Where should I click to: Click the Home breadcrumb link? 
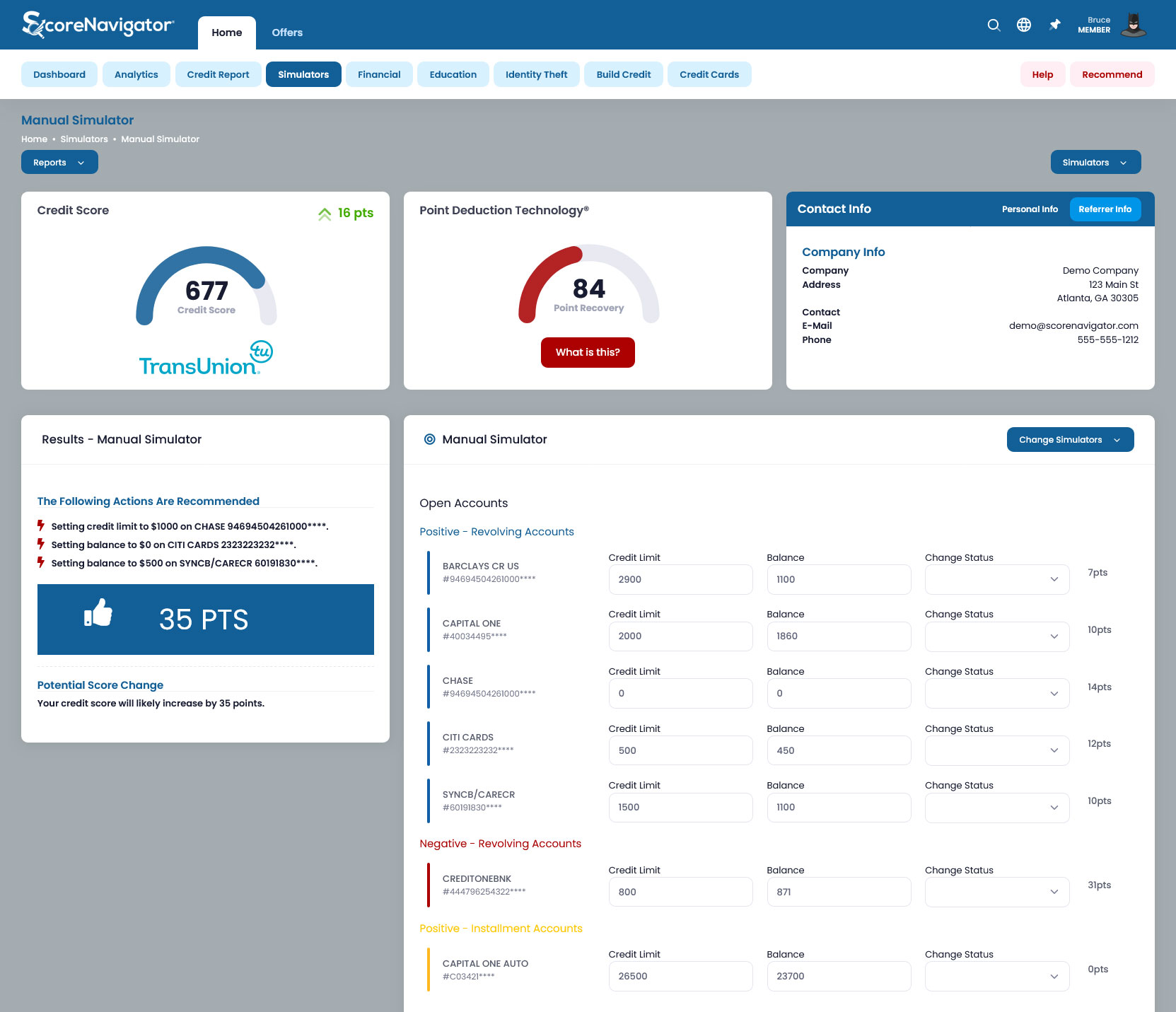(x=34, y=139)
